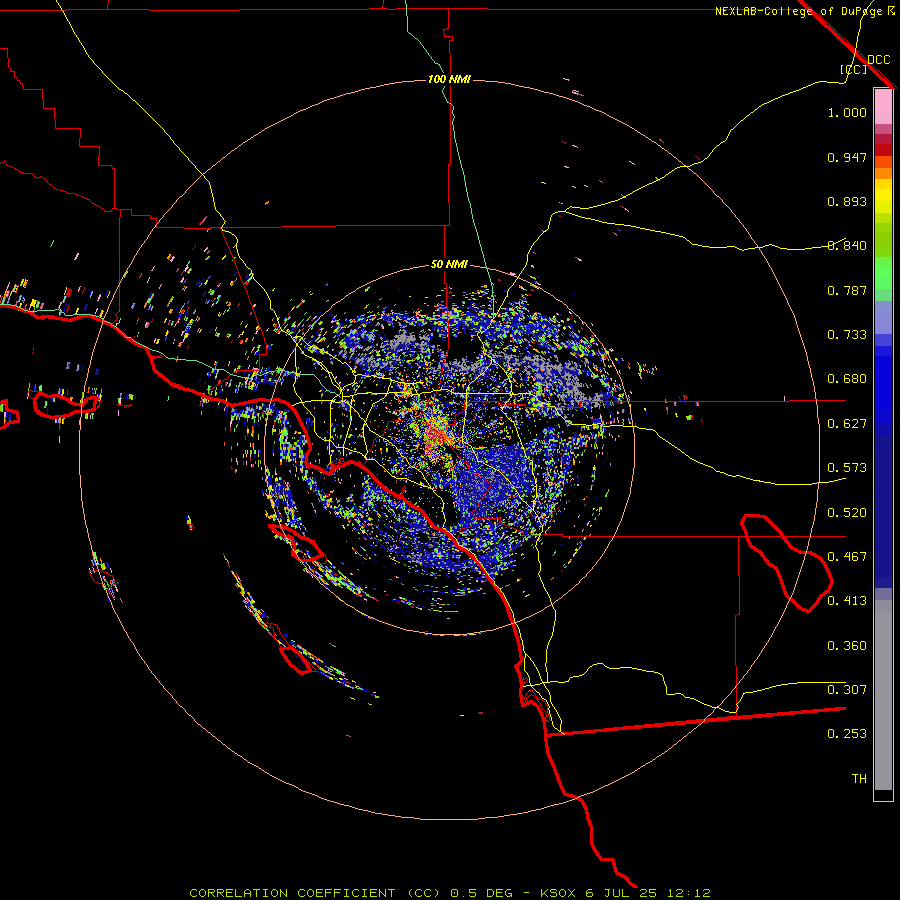Click the DCC product label
The image size is (900, 900).
pyautogui.click(x=878, y=60)
